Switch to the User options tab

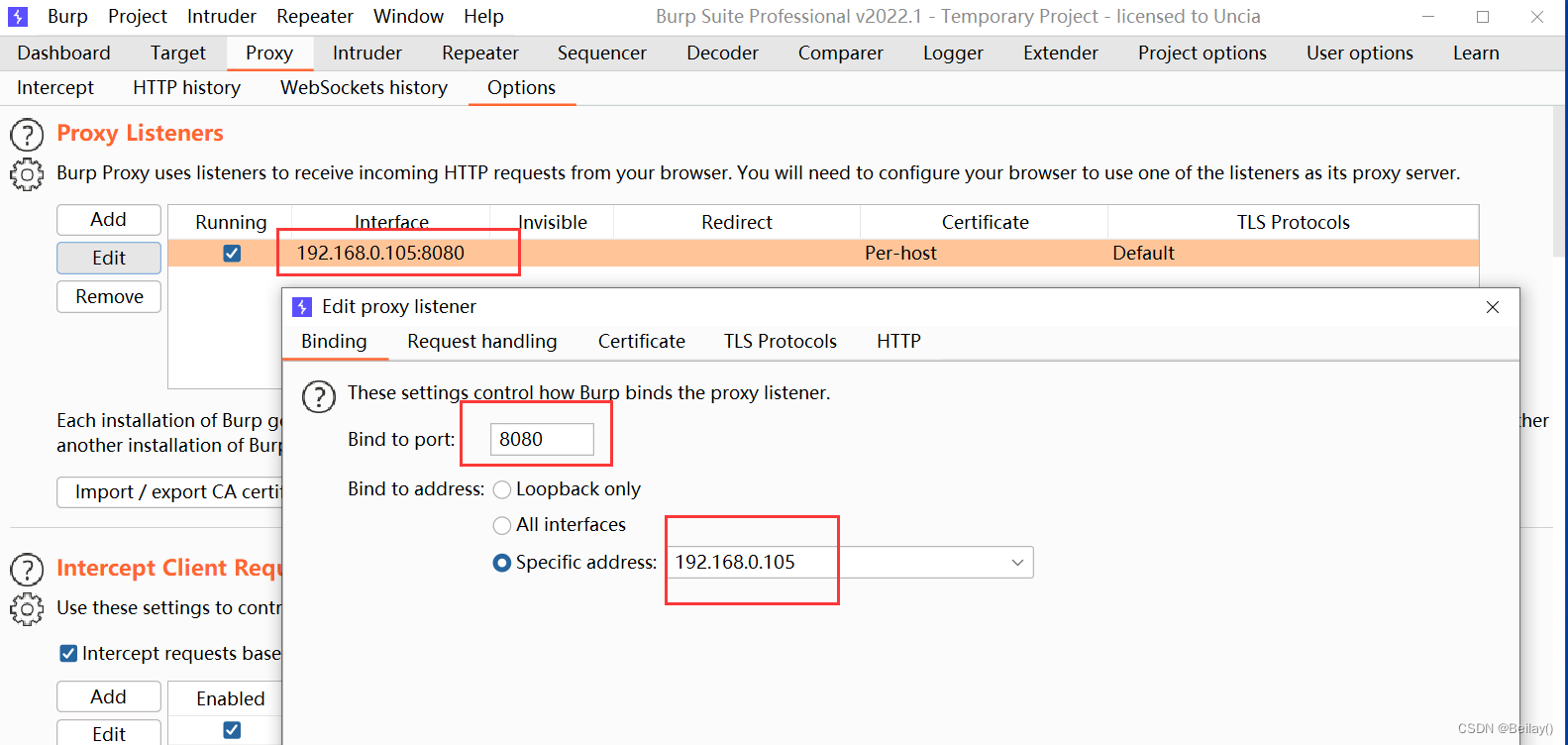(x=1360, y=53)
